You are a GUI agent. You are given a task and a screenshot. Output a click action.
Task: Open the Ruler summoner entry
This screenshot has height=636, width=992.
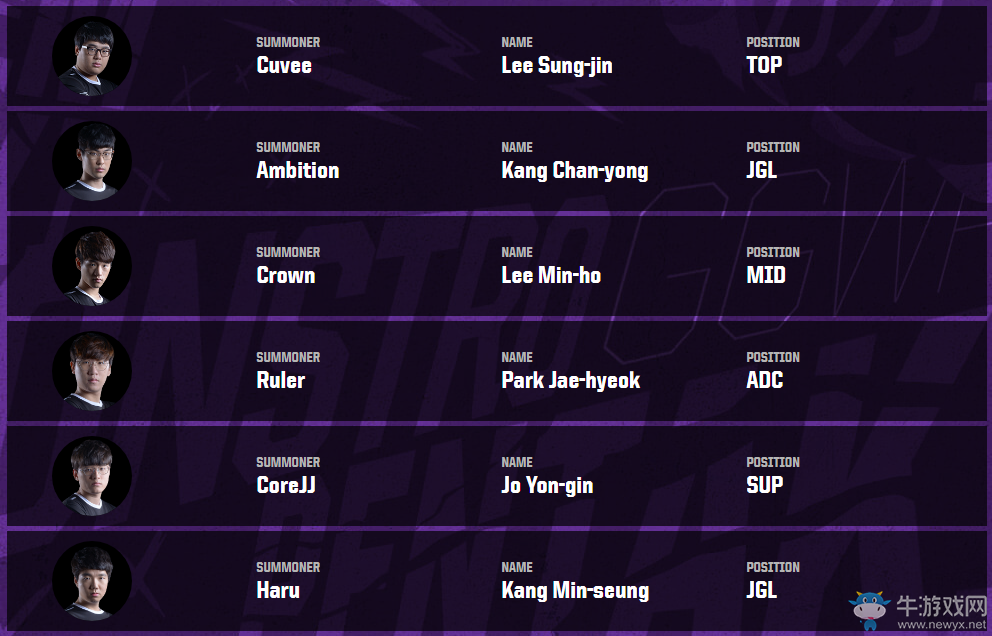[x=280, y=381]
